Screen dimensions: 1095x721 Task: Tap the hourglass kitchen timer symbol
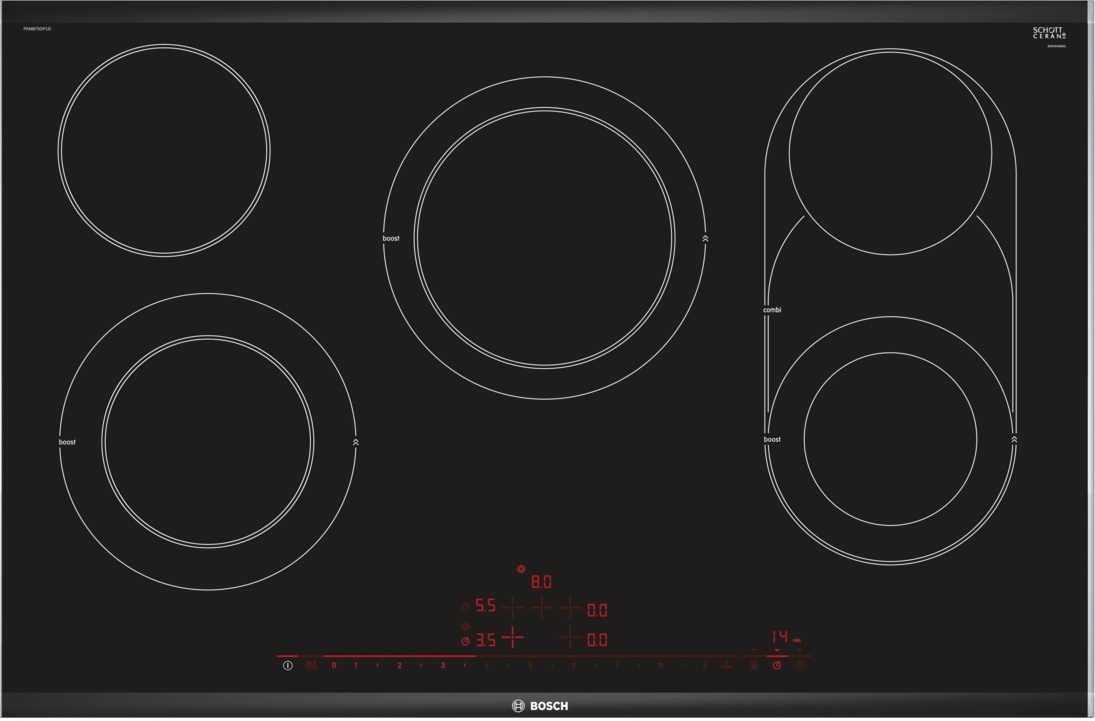click(x=754, y=666)
